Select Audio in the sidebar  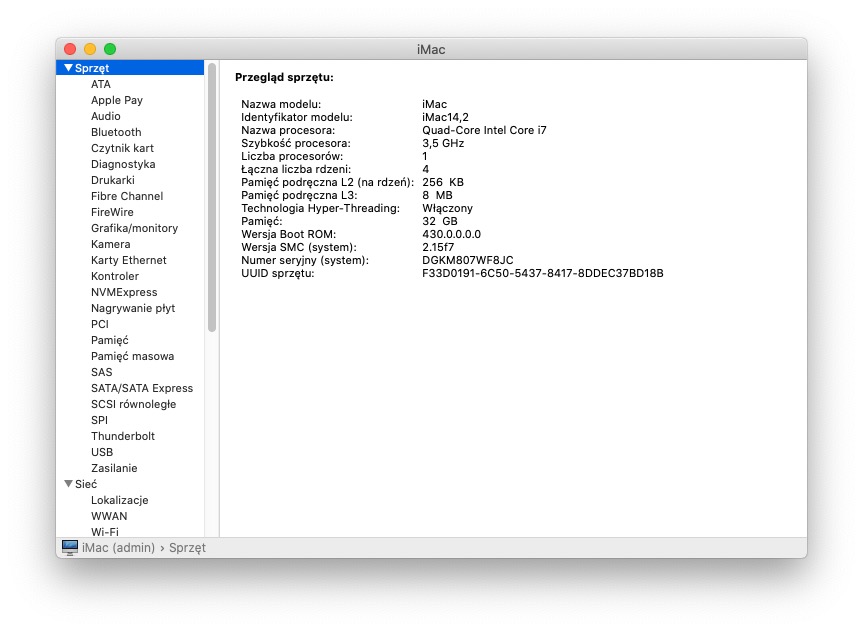click(106, 116)
